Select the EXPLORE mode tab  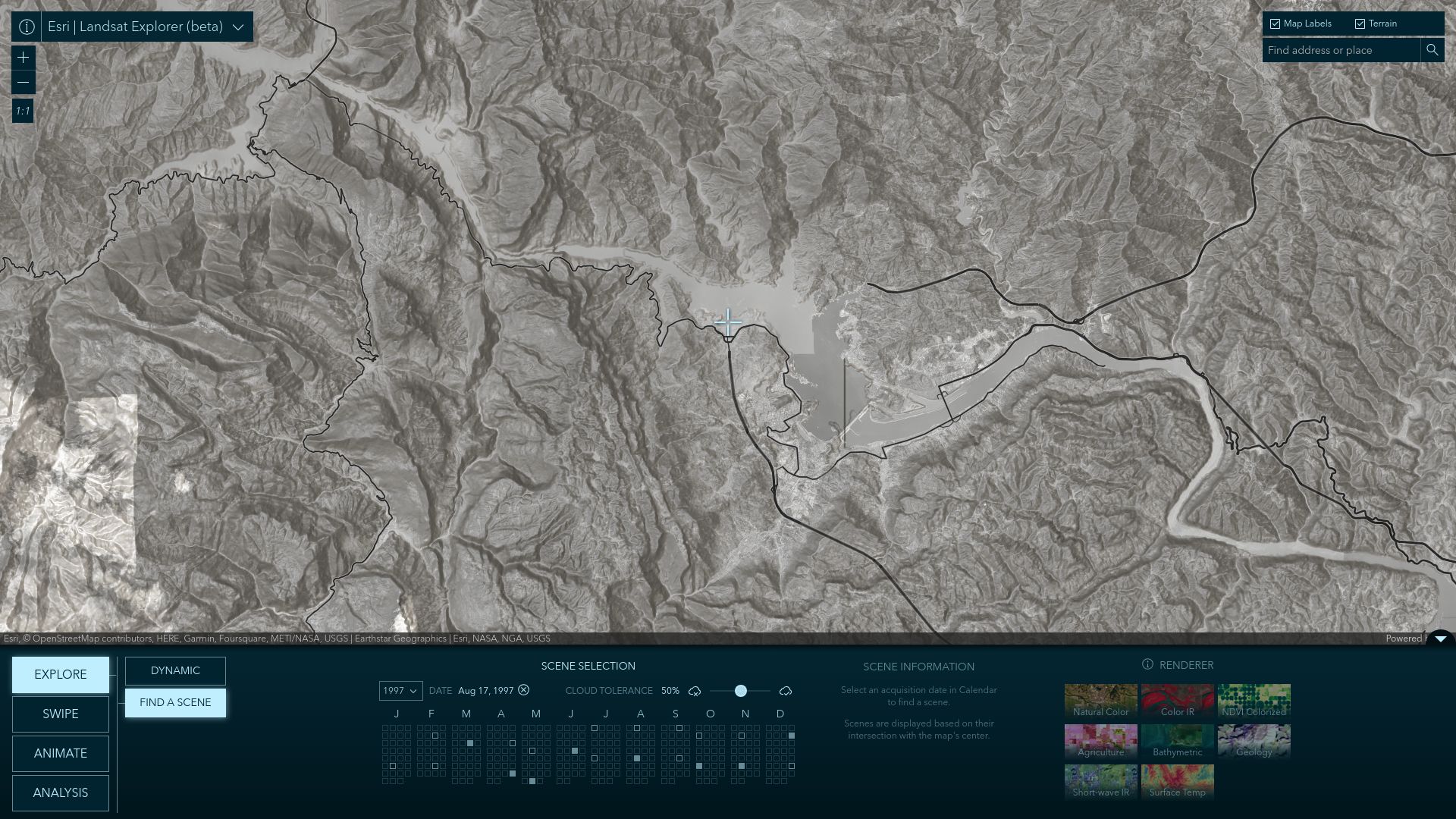pos(61,674)
